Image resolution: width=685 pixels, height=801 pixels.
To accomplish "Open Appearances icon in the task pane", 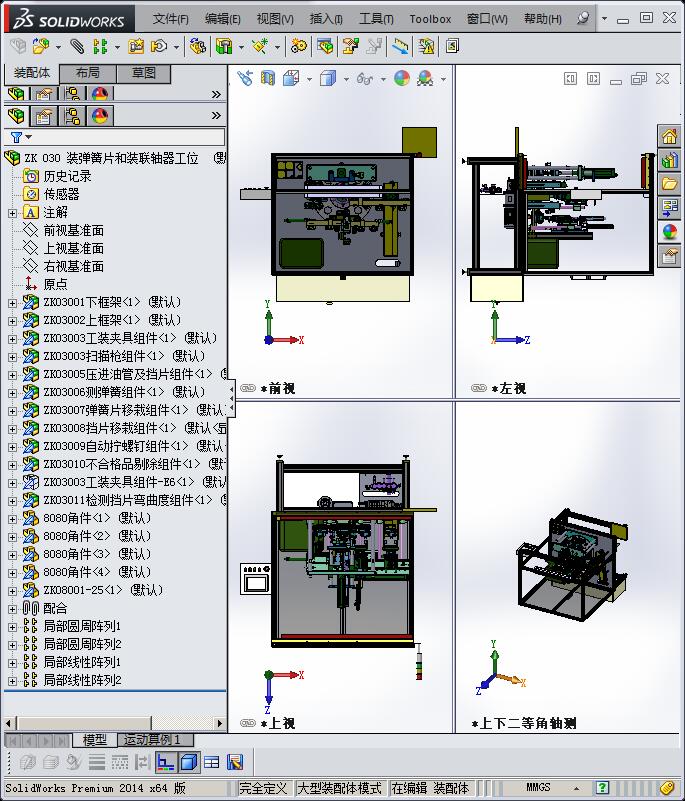I will pos(669,231).
